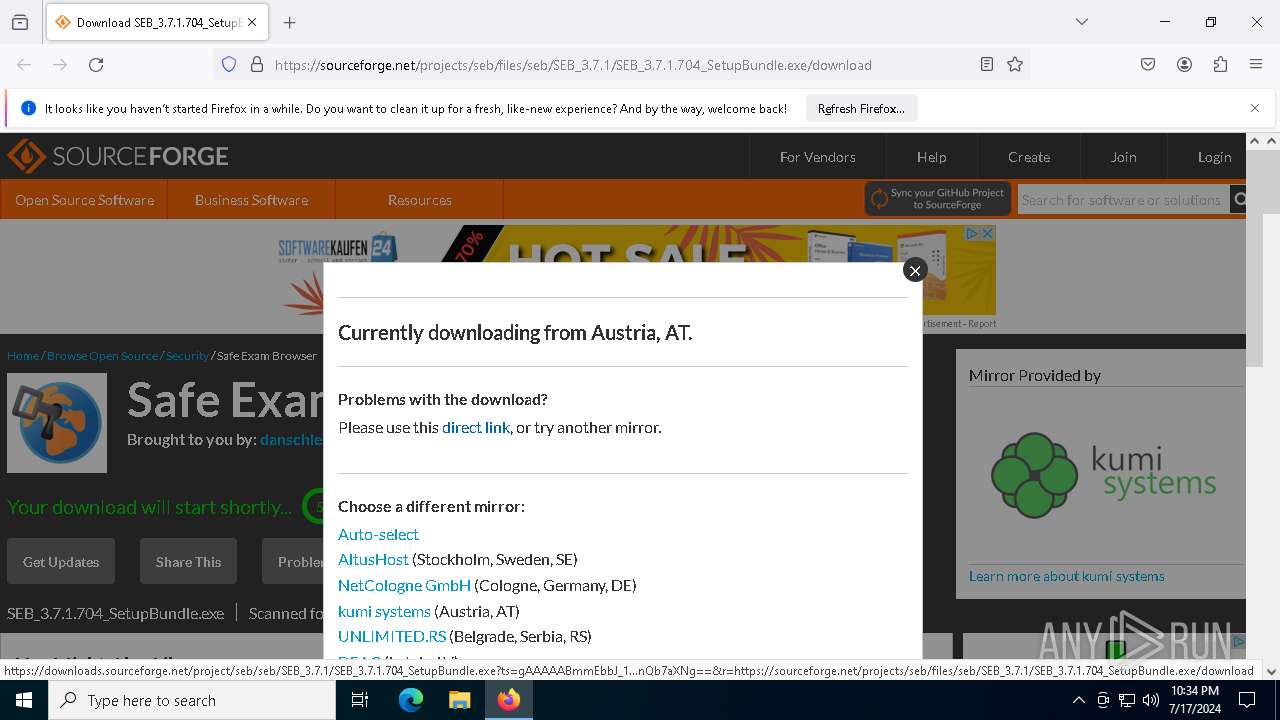The height and width of the screenshot is (720, 1280).
Task: Click Refresh Firefox button
Action: point(861,108)
